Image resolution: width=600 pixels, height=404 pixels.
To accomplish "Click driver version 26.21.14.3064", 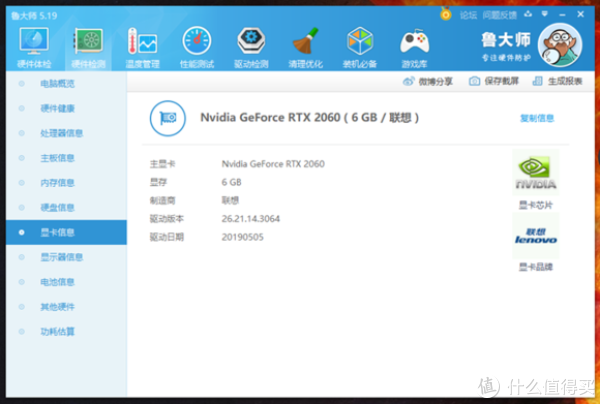I will pos(251,219).
